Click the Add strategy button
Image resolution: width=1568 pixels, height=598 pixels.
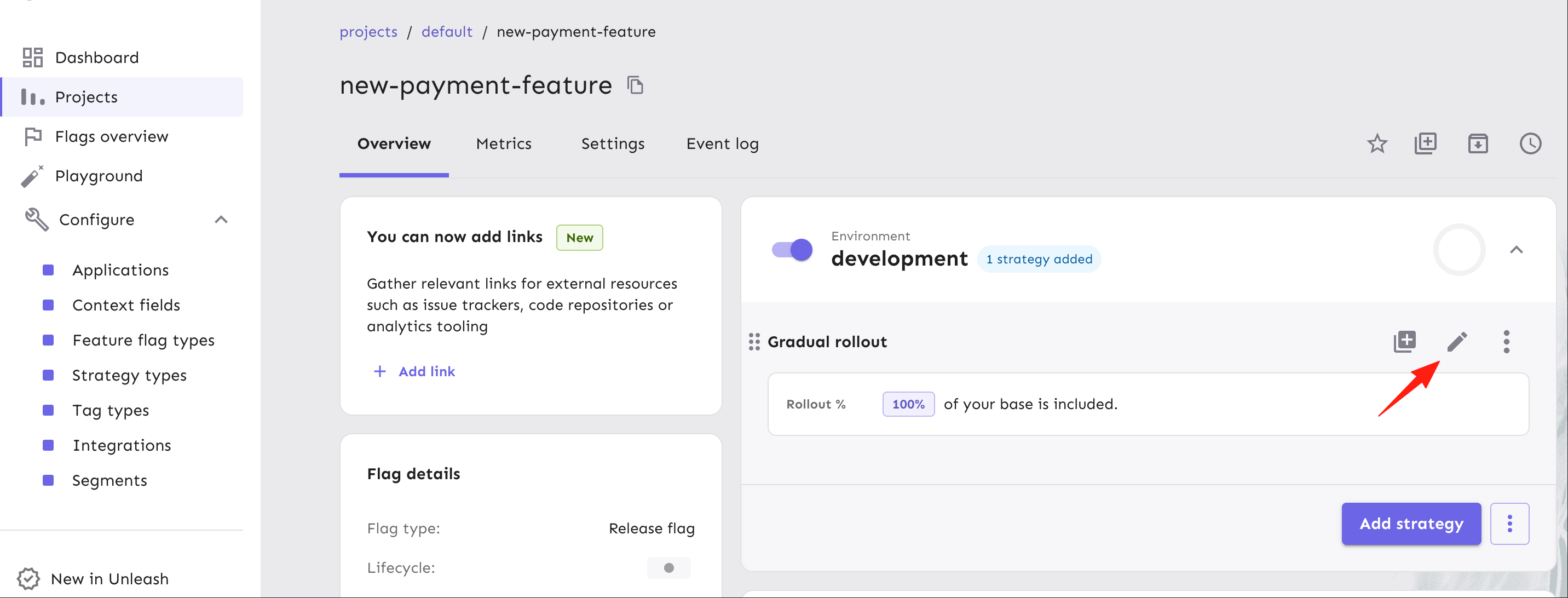tap(1411, 524)
